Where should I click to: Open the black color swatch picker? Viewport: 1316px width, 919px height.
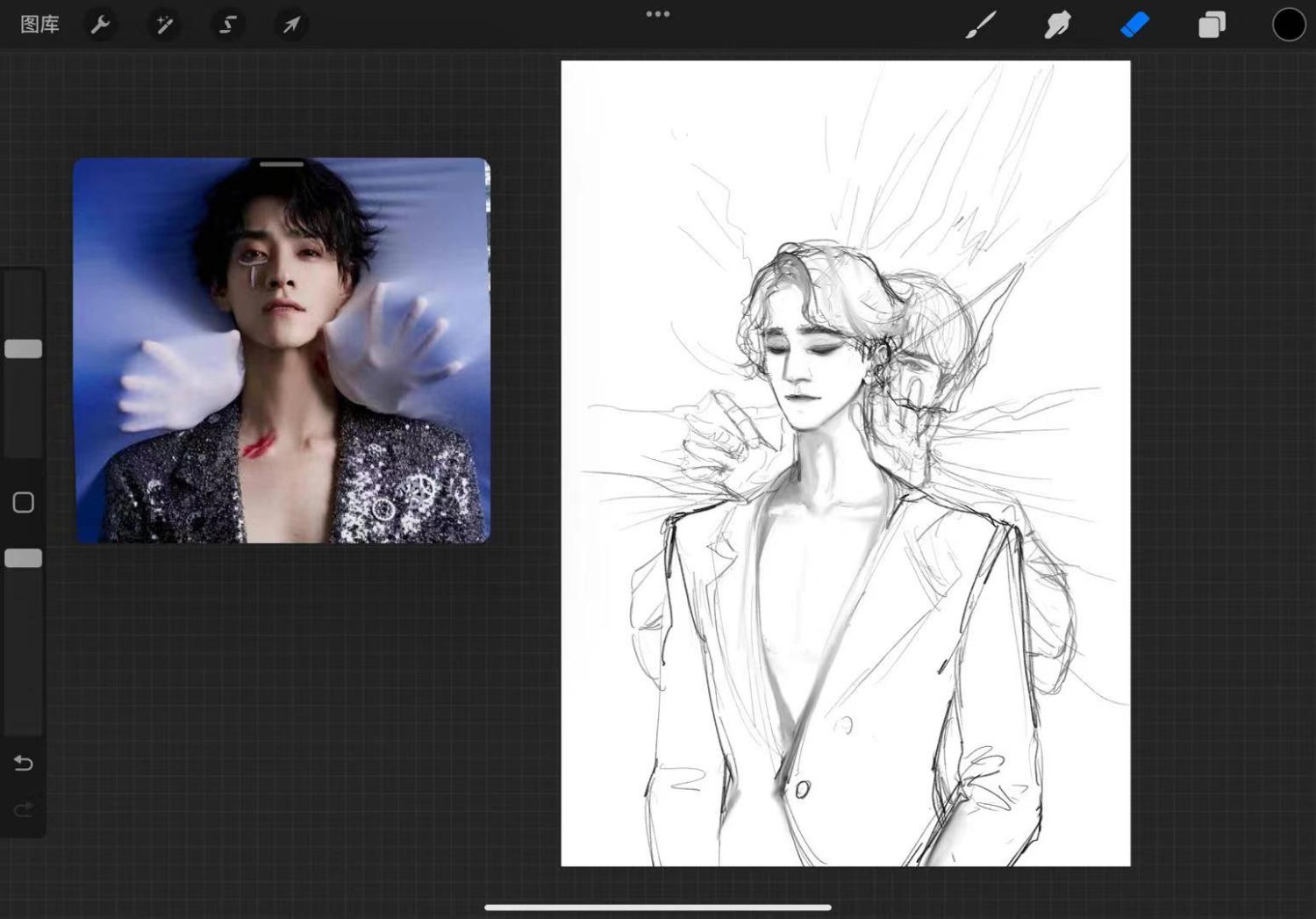point(1288,25)
